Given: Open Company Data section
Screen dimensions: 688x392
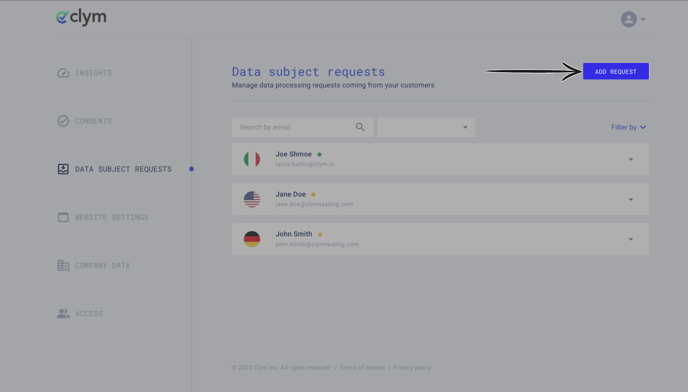Looking at the screenshot, I should click(102, 265).
